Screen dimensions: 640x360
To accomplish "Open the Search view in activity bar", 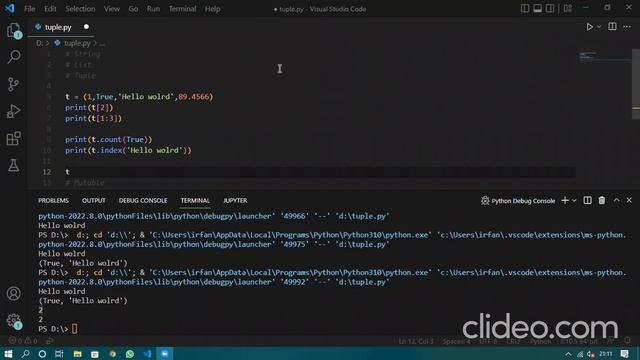I will click(x=13, y=57).
